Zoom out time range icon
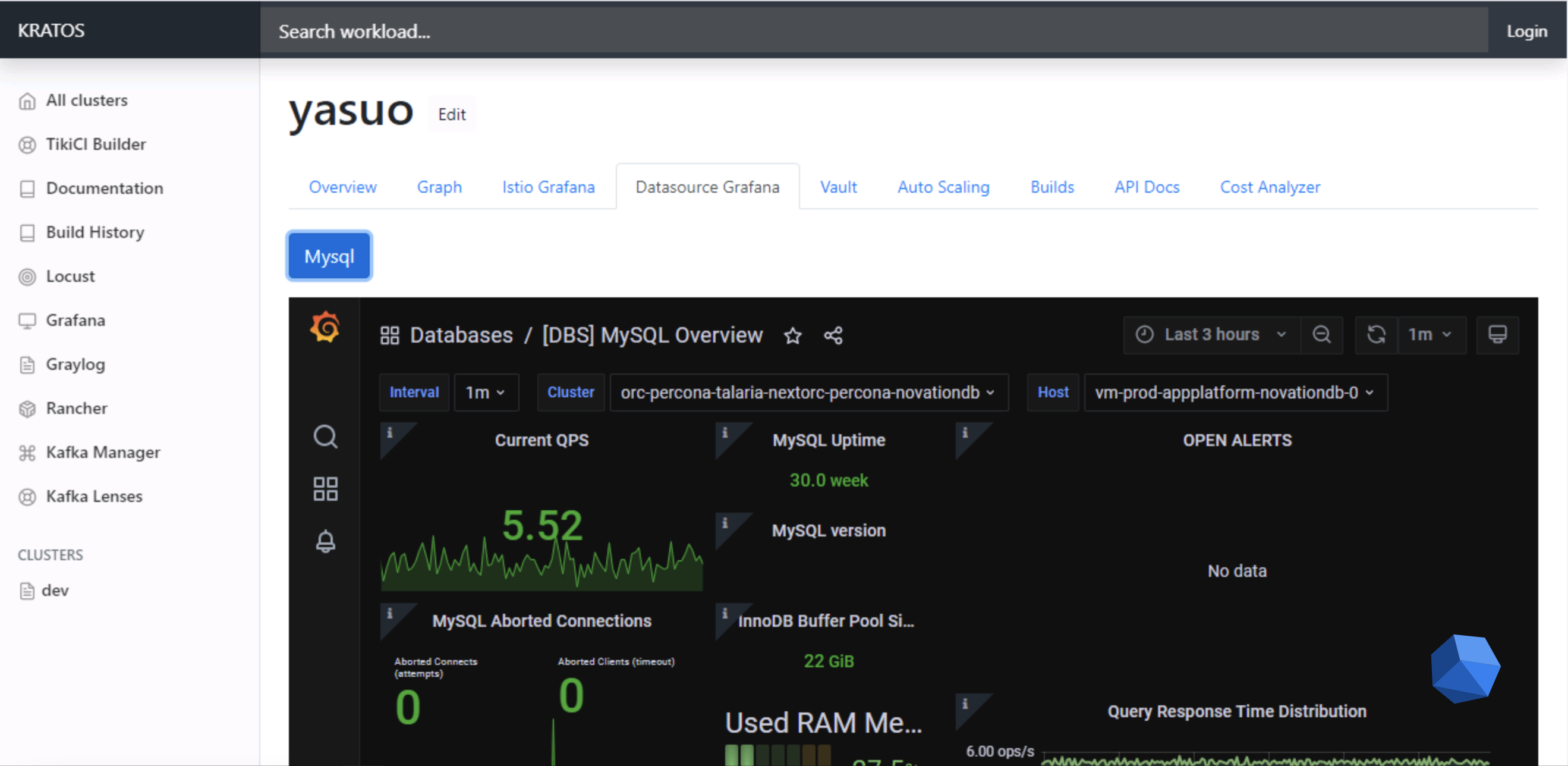The image size is (1568, 766). click(x=1321, y=334)
